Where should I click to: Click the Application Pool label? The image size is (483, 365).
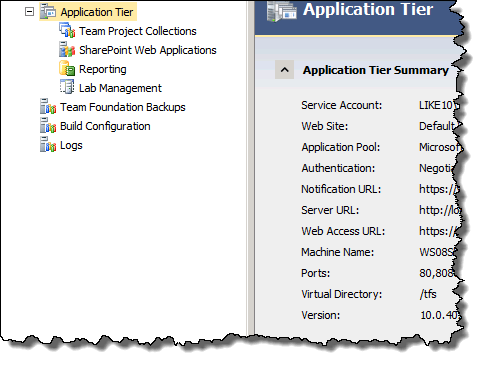341,147
